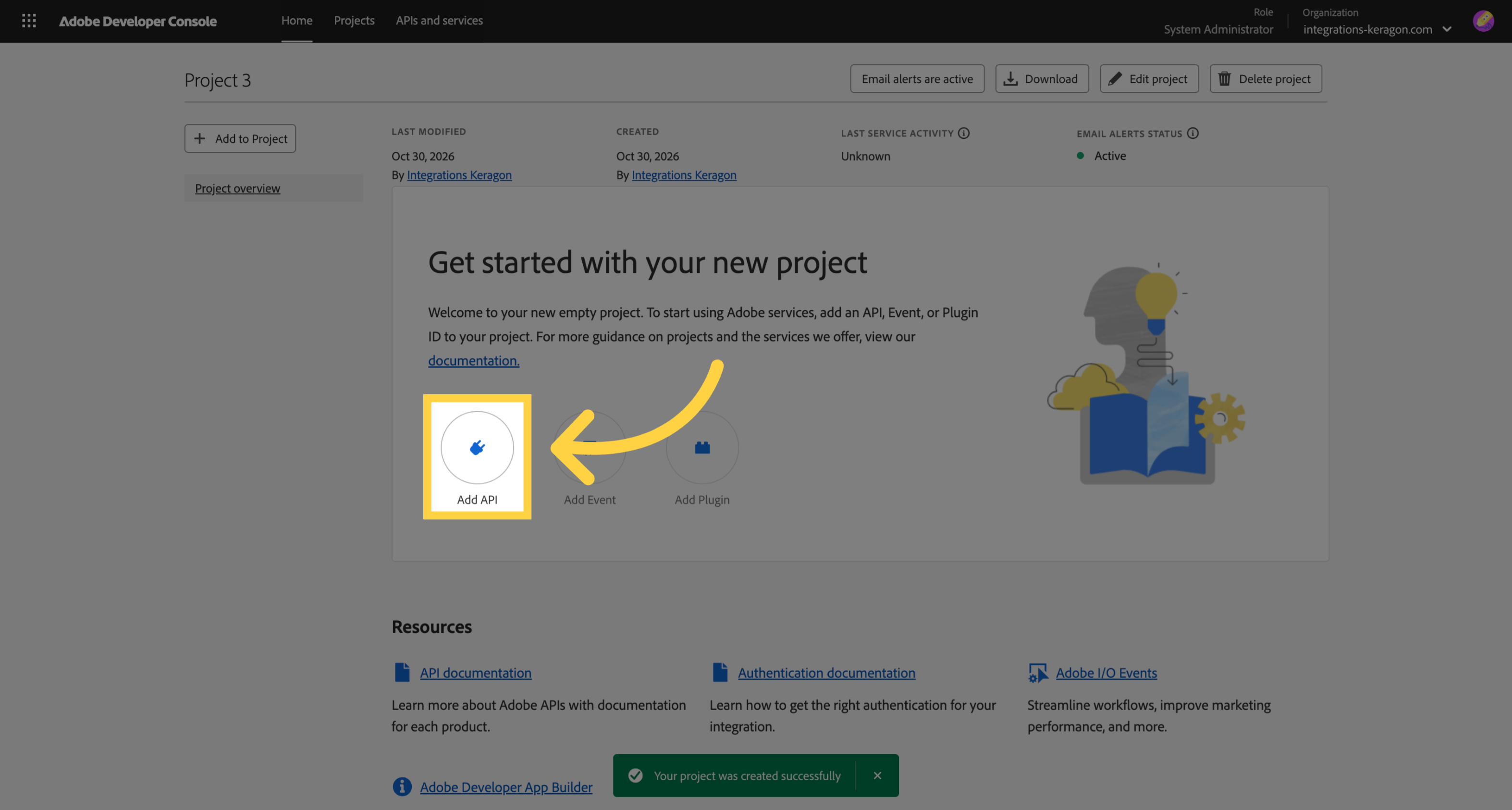Click the Authentication documentation file icon

(720, 673)
